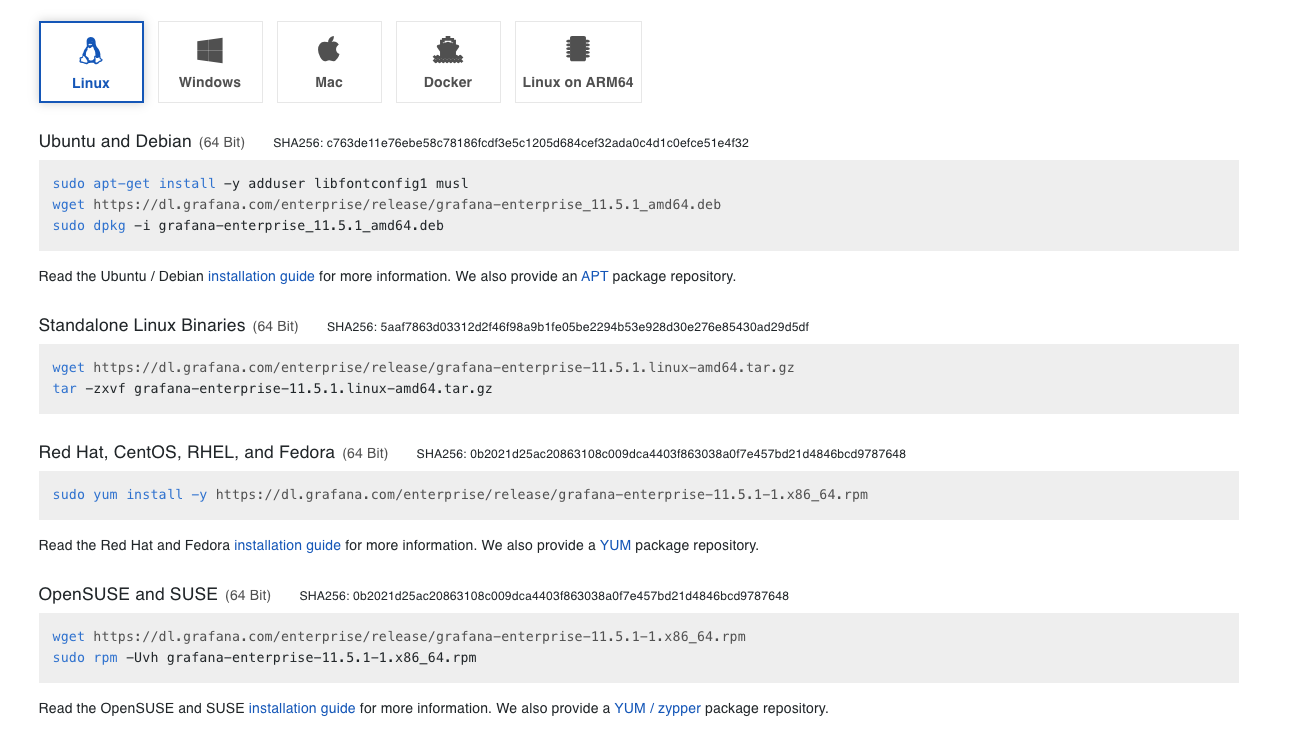The width and height of the screenshot is (1303, 739).
Task: Follow the YUM / zypper repository link
Action: pos(657,708)
